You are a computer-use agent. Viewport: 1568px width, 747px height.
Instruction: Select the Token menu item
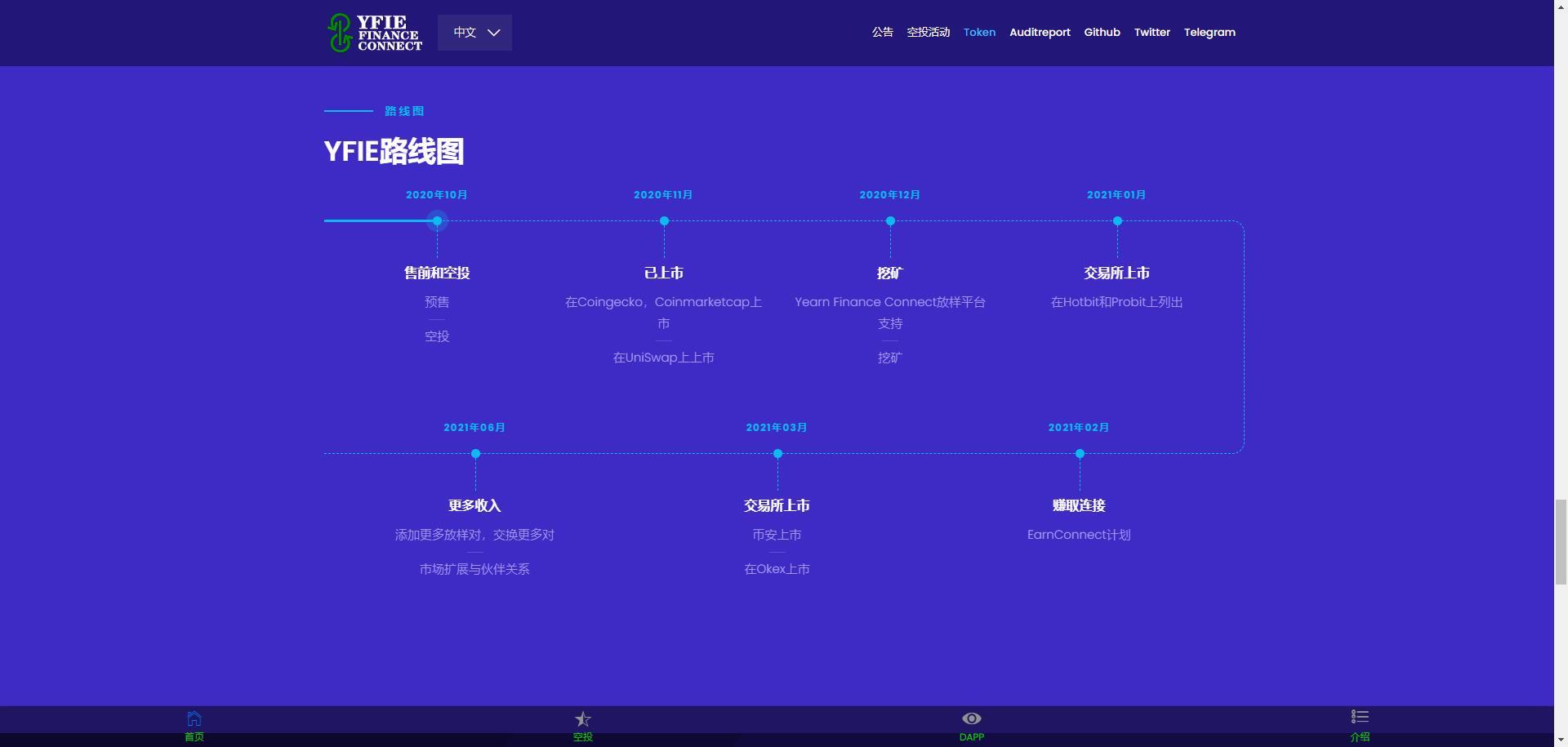tap(979, 32)
